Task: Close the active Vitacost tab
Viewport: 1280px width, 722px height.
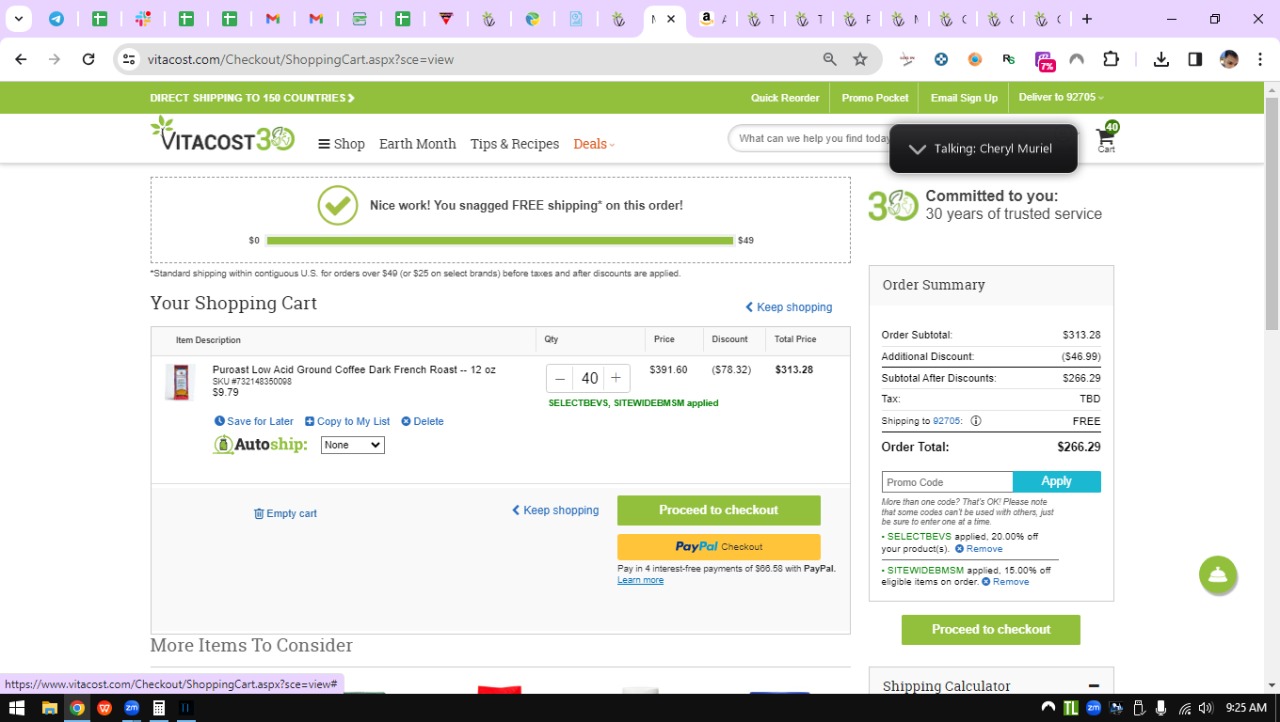Action: [x=671, y=19]
